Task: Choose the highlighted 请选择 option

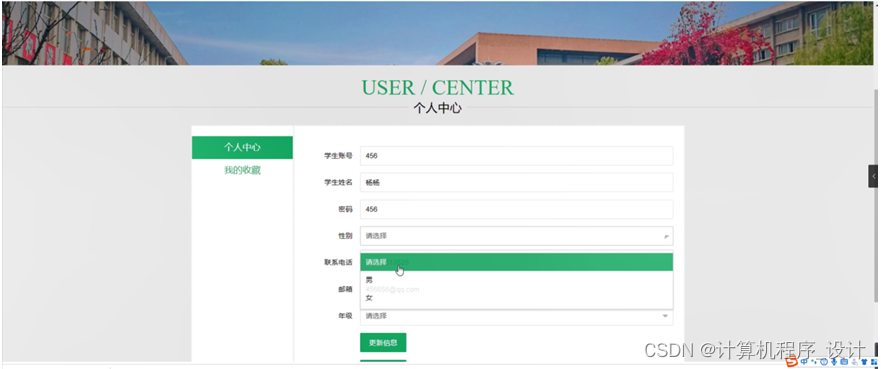Action: [516, 262]
